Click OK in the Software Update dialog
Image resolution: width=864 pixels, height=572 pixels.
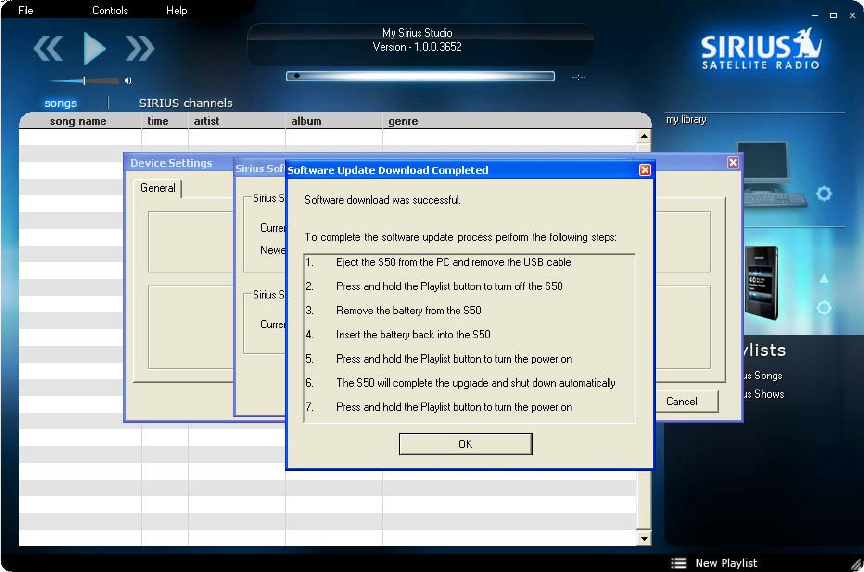(x=465, y=444)
